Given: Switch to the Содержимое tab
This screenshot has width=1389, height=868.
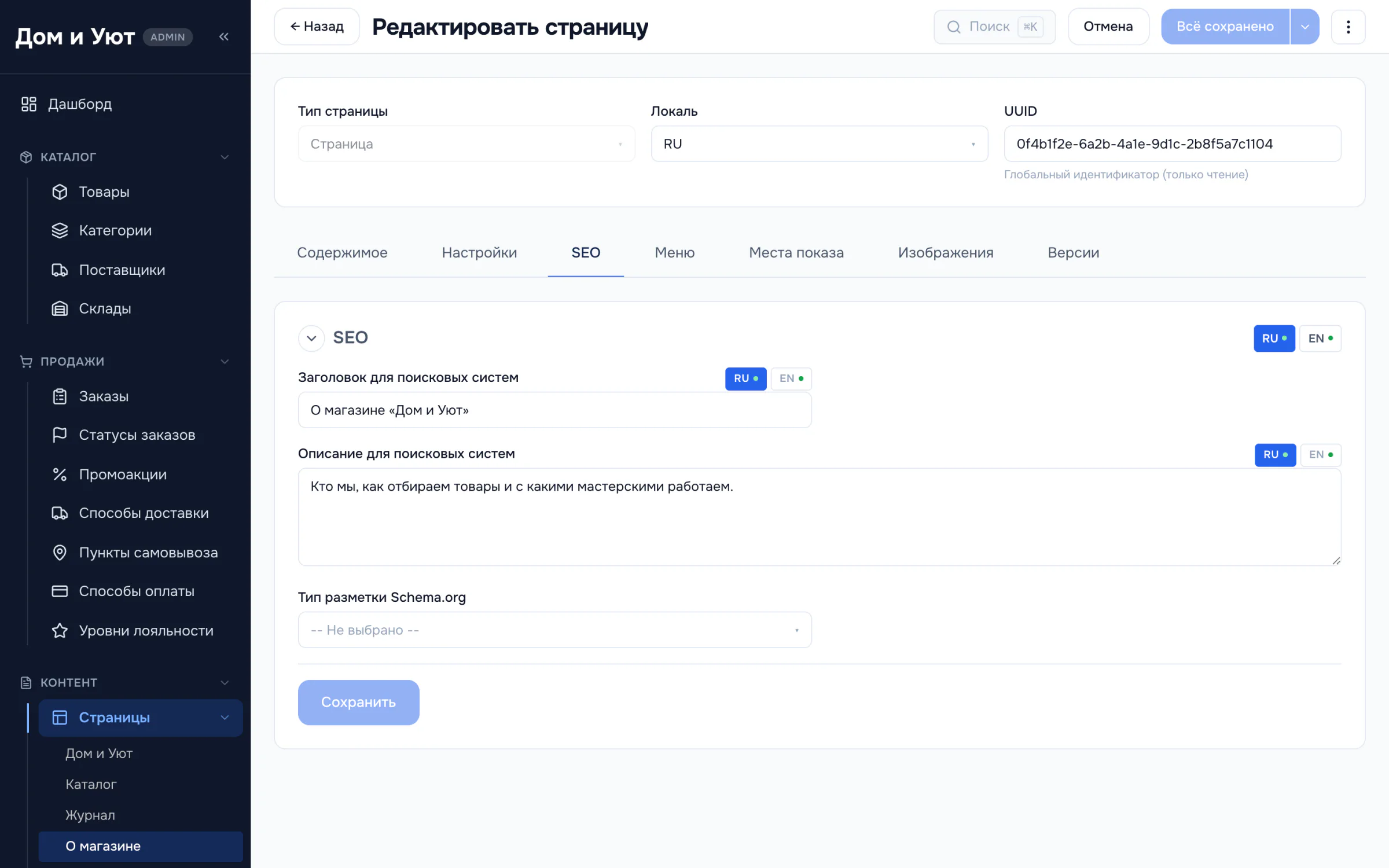Looking at the screenshot, I should point(342,252).
